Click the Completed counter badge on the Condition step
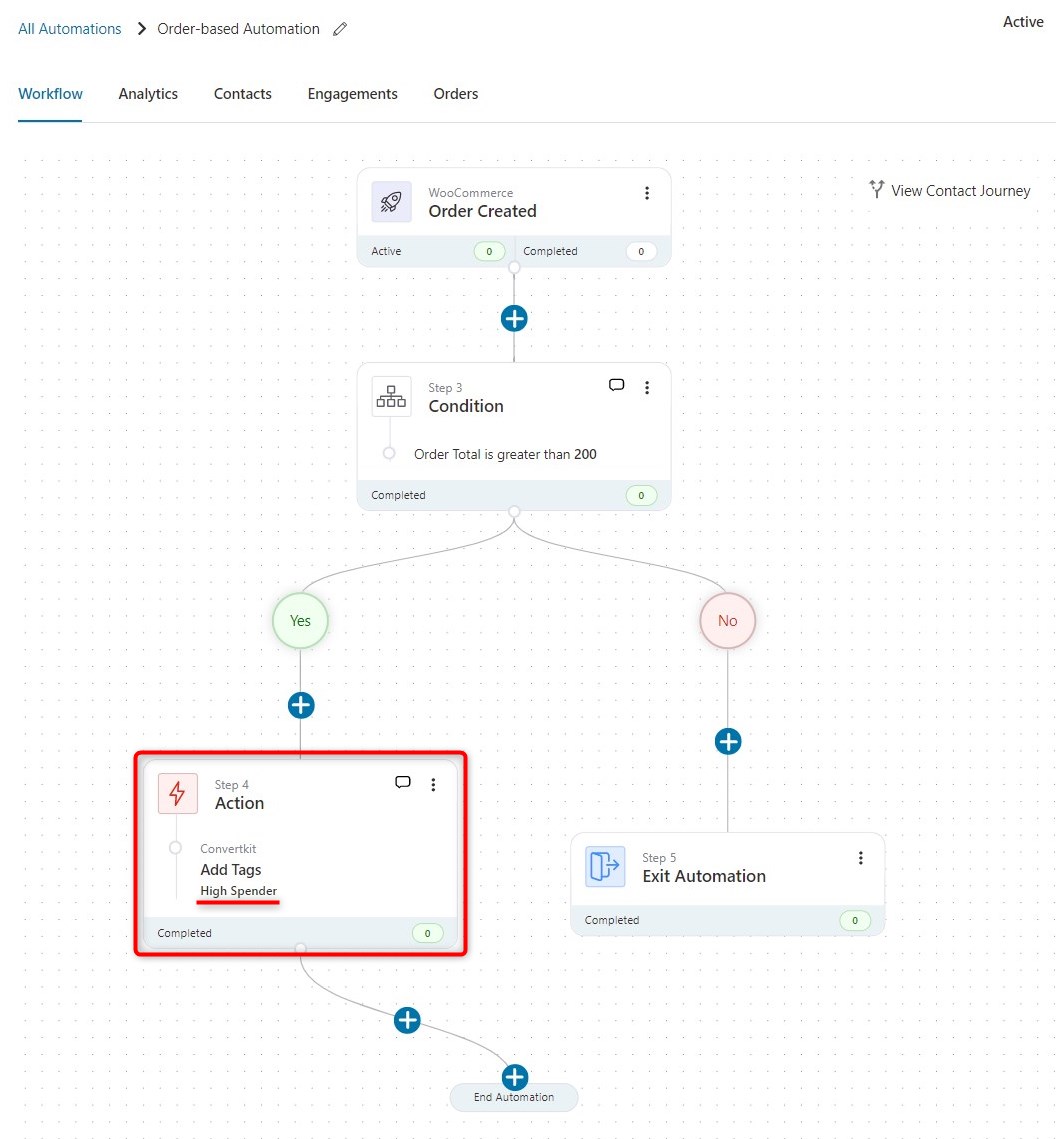This screenshot has width=1056, height=1139. tap(641, 494)
